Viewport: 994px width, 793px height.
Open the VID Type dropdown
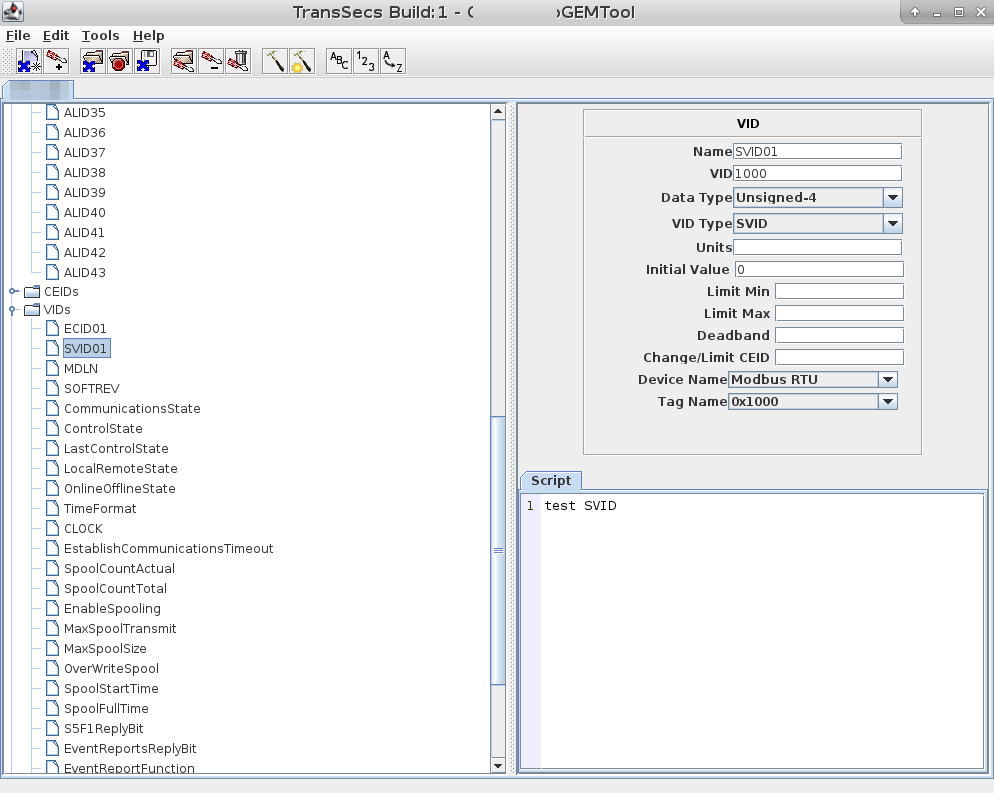coord(893,224)
